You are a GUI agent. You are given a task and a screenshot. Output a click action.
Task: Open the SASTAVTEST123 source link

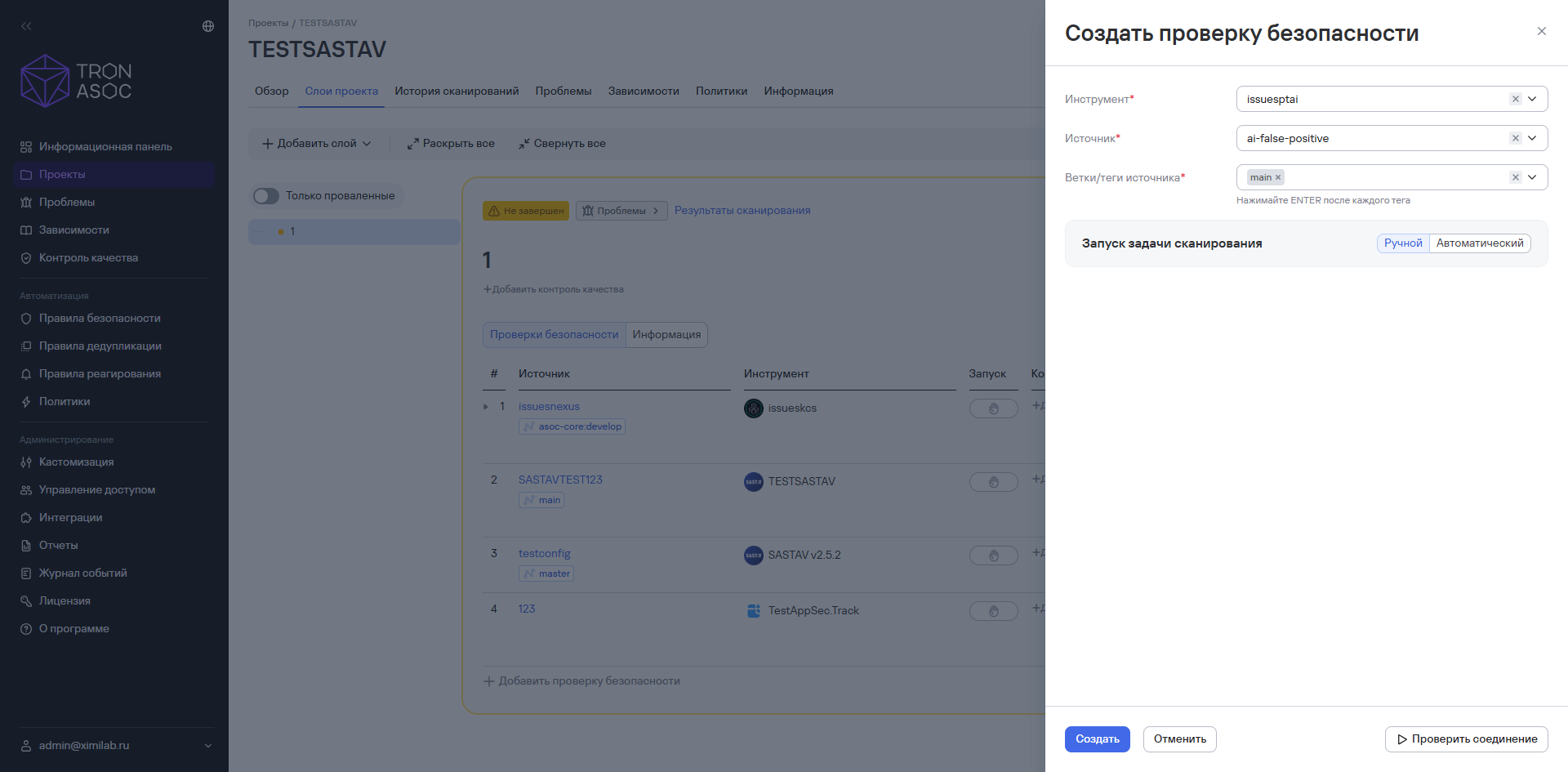560,480
